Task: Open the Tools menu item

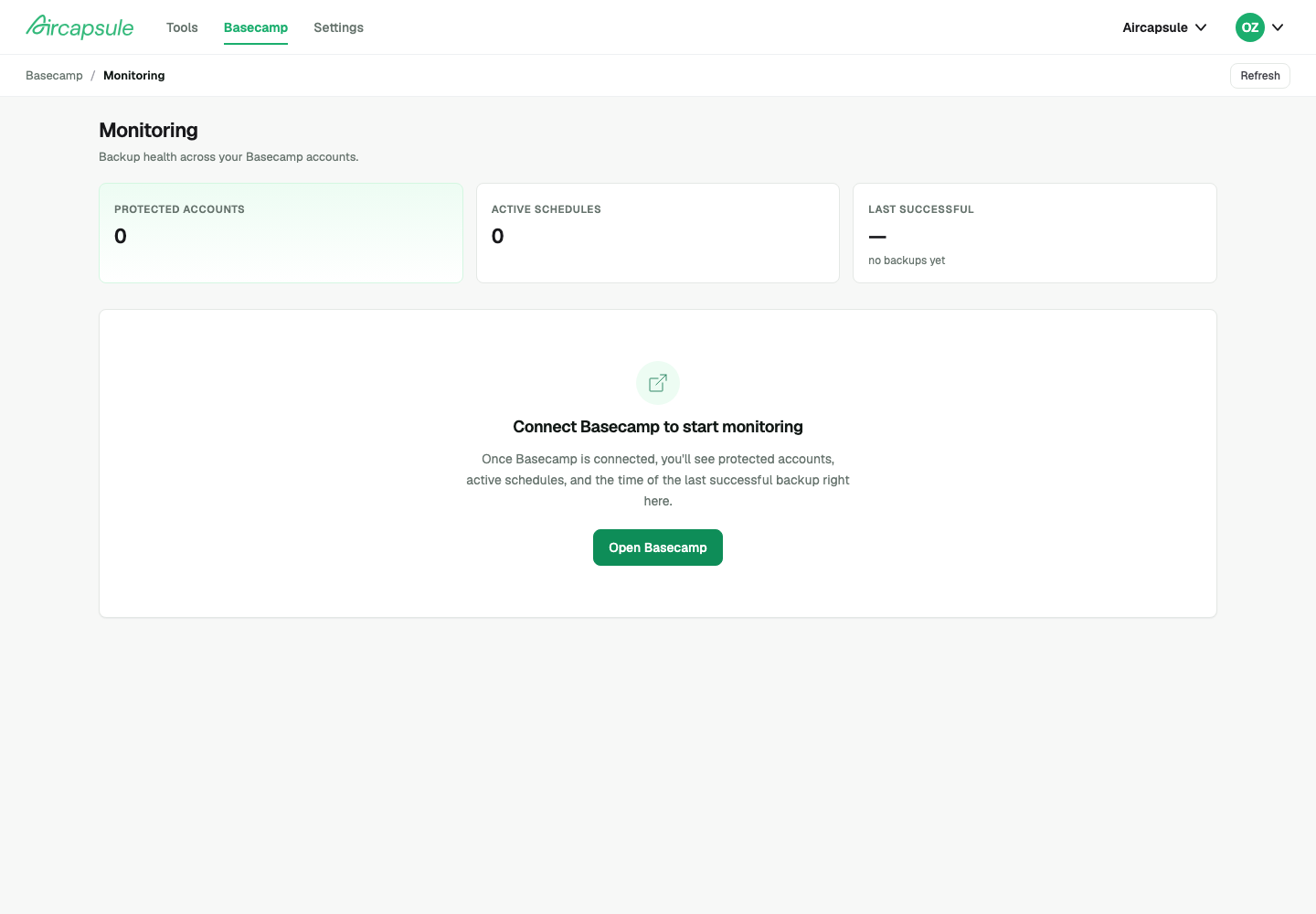Action: (182, 27)
